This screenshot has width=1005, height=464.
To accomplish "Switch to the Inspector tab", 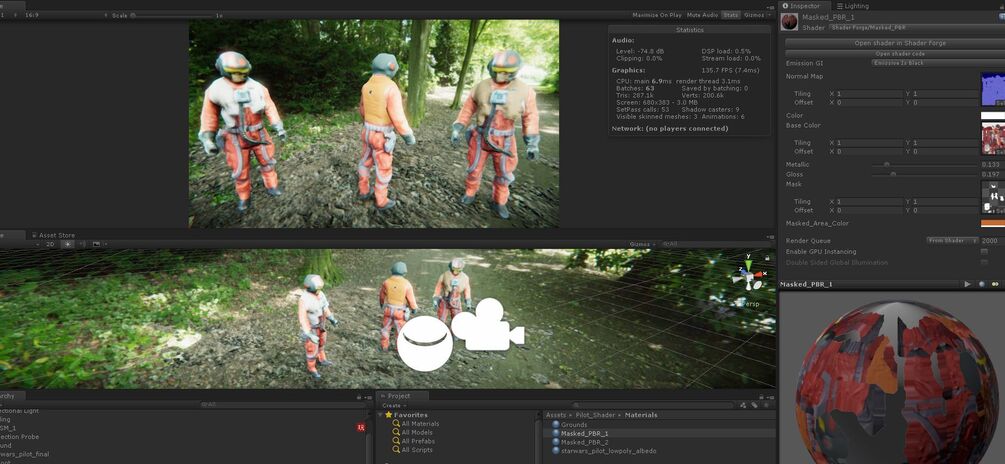I will [x=804, y=6].
